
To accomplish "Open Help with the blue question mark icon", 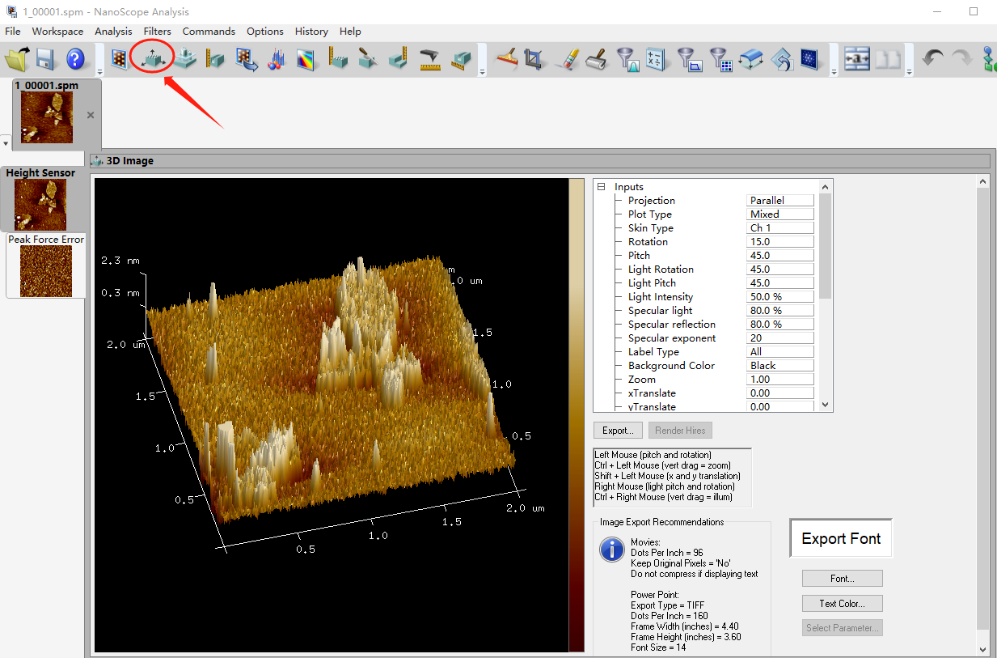I will click(x=76, y=60).
